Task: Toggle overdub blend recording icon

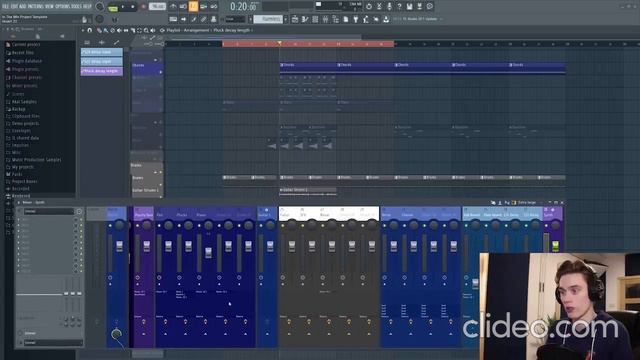Action: [x=203, y=7]
